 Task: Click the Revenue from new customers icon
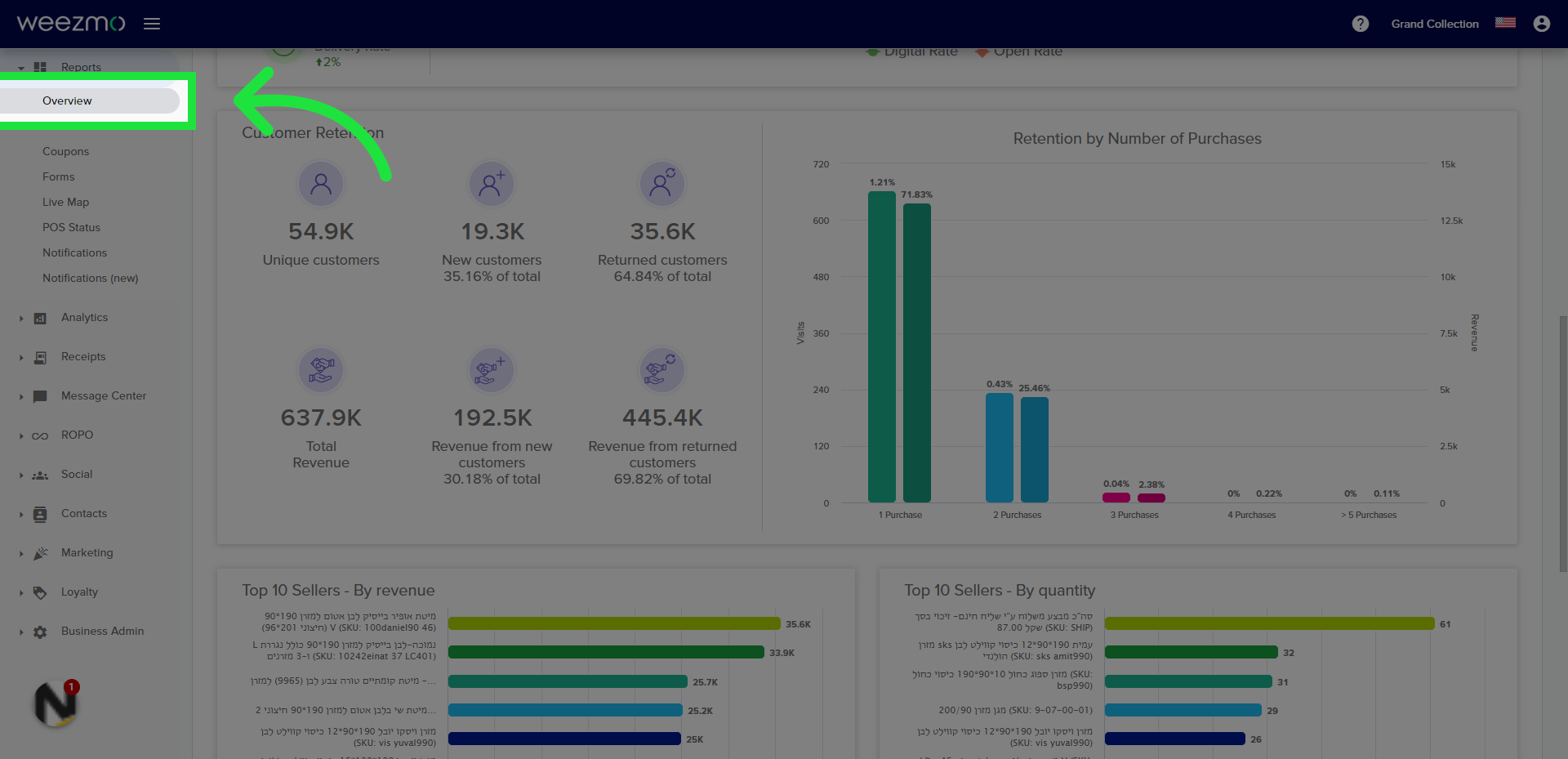492,370
